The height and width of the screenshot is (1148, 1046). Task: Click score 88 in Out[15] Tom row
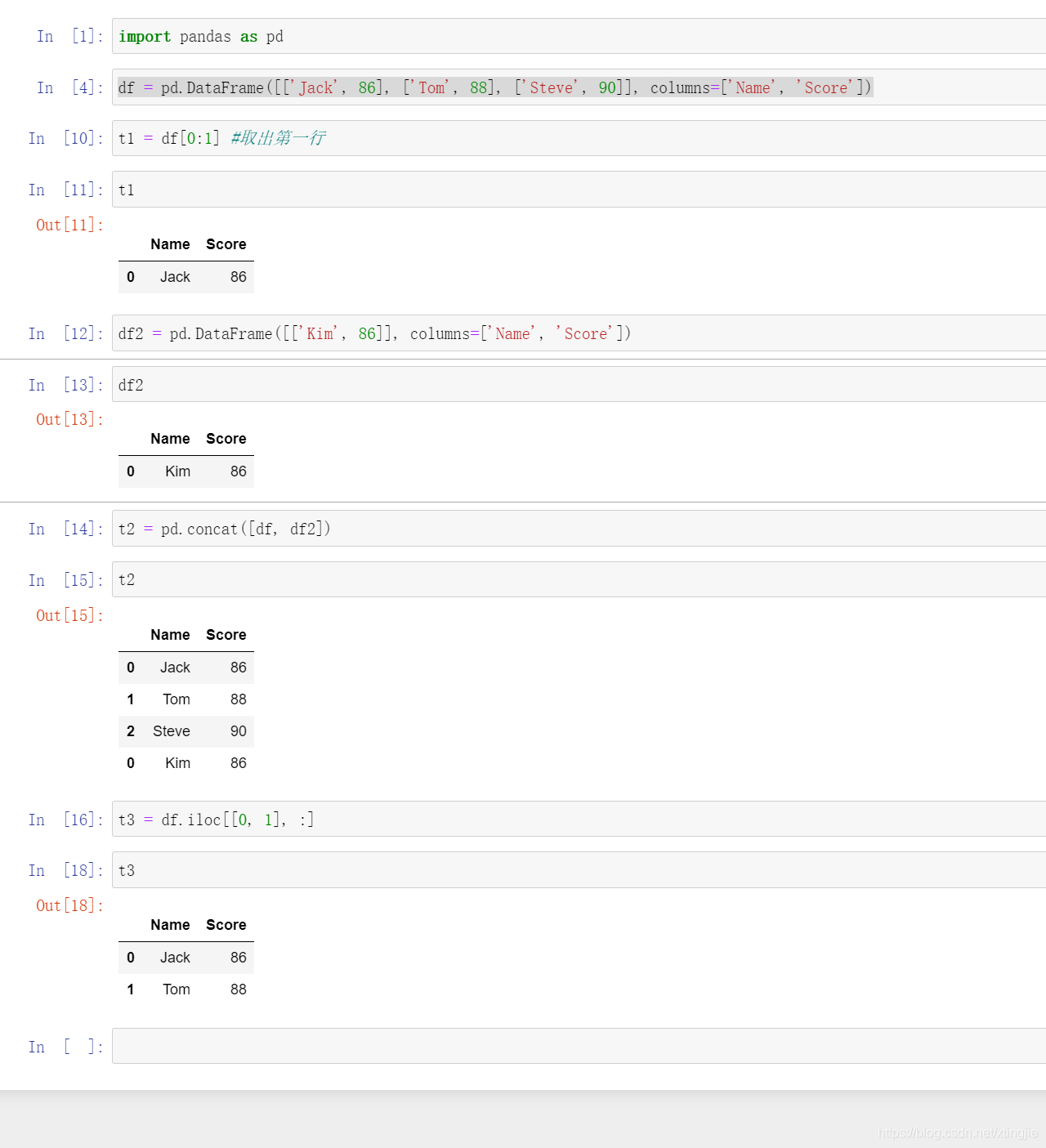(x=238, y=699)
